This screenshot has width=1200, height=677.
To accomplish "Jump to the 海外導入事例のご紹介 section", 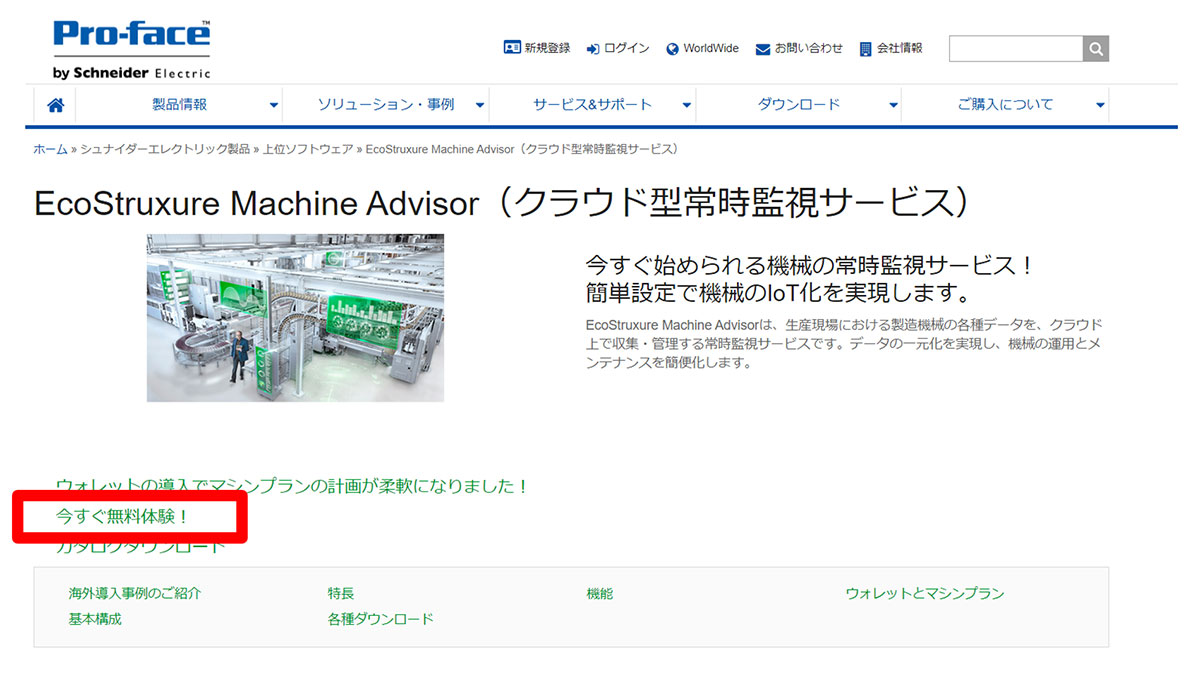I will pos(134,594).
